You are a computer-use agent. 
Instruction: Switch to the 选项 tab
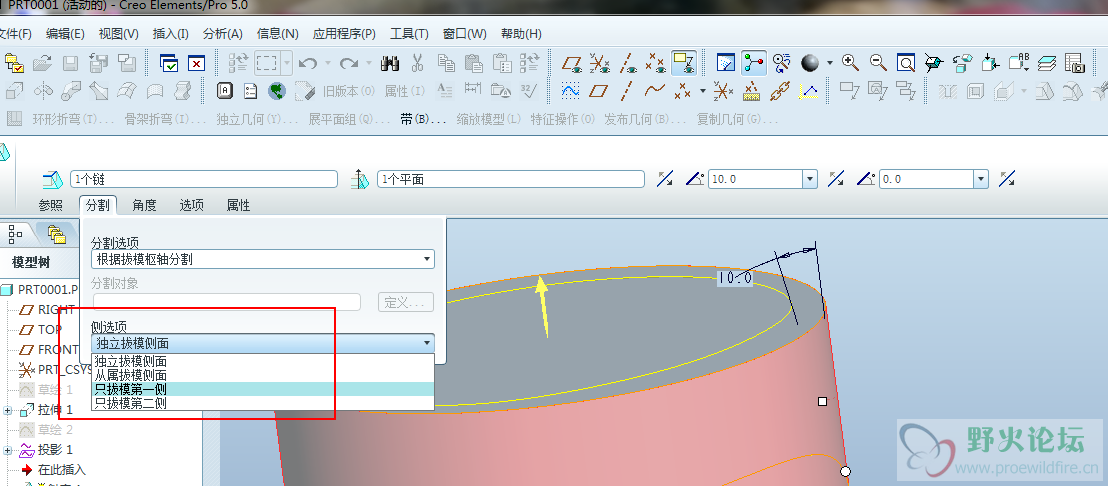click(191, 206)
